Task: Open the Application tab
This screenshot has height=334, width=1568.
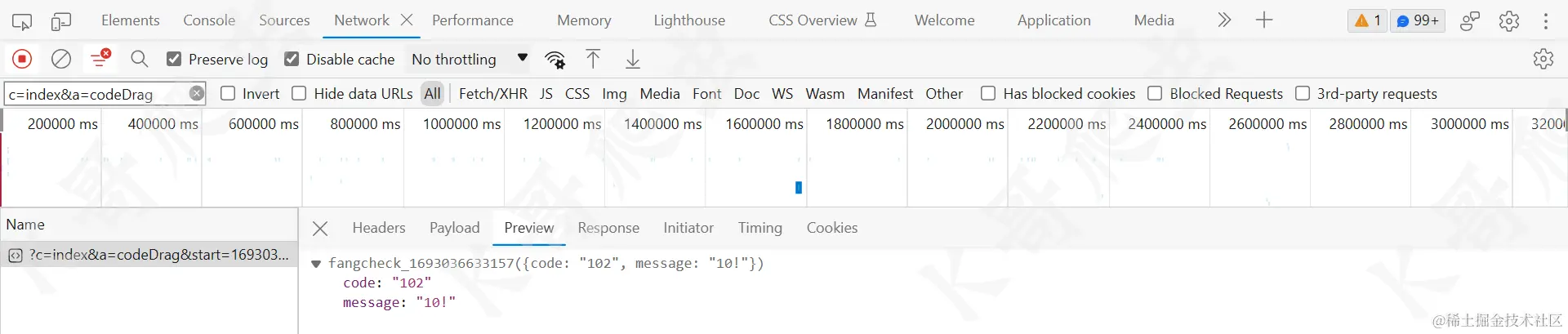Action: point(1053,20)
